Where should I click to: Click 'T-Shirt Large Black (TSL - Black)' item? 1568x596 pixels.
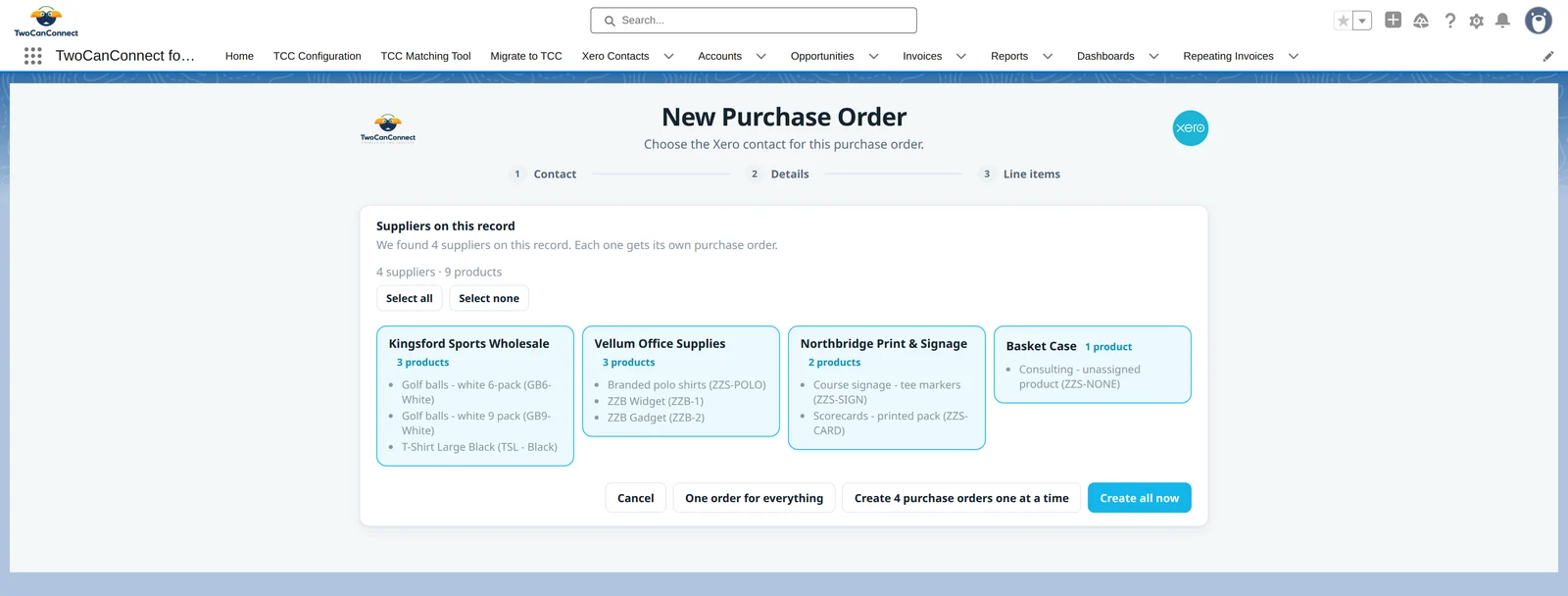[479, 447]
